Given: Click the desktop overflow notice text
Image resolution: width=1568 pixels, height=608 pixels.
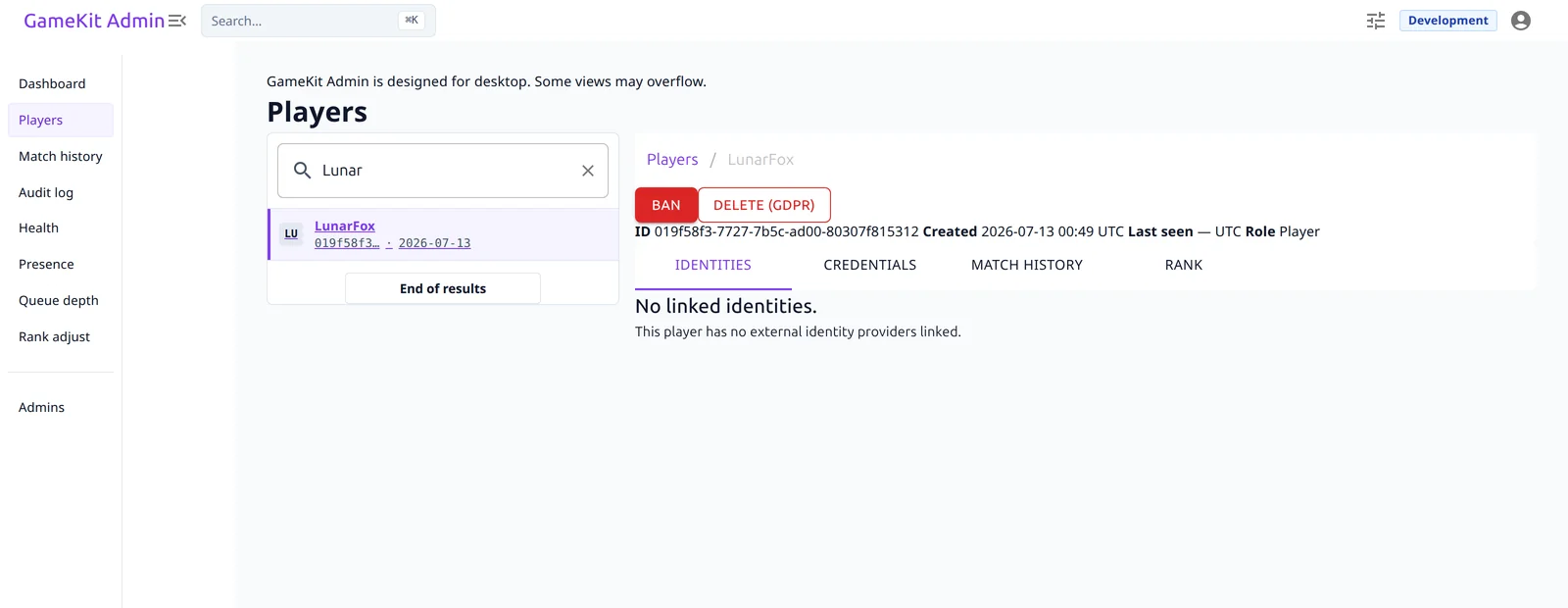Looking at the screenshot, I should [x=486, y=81].
